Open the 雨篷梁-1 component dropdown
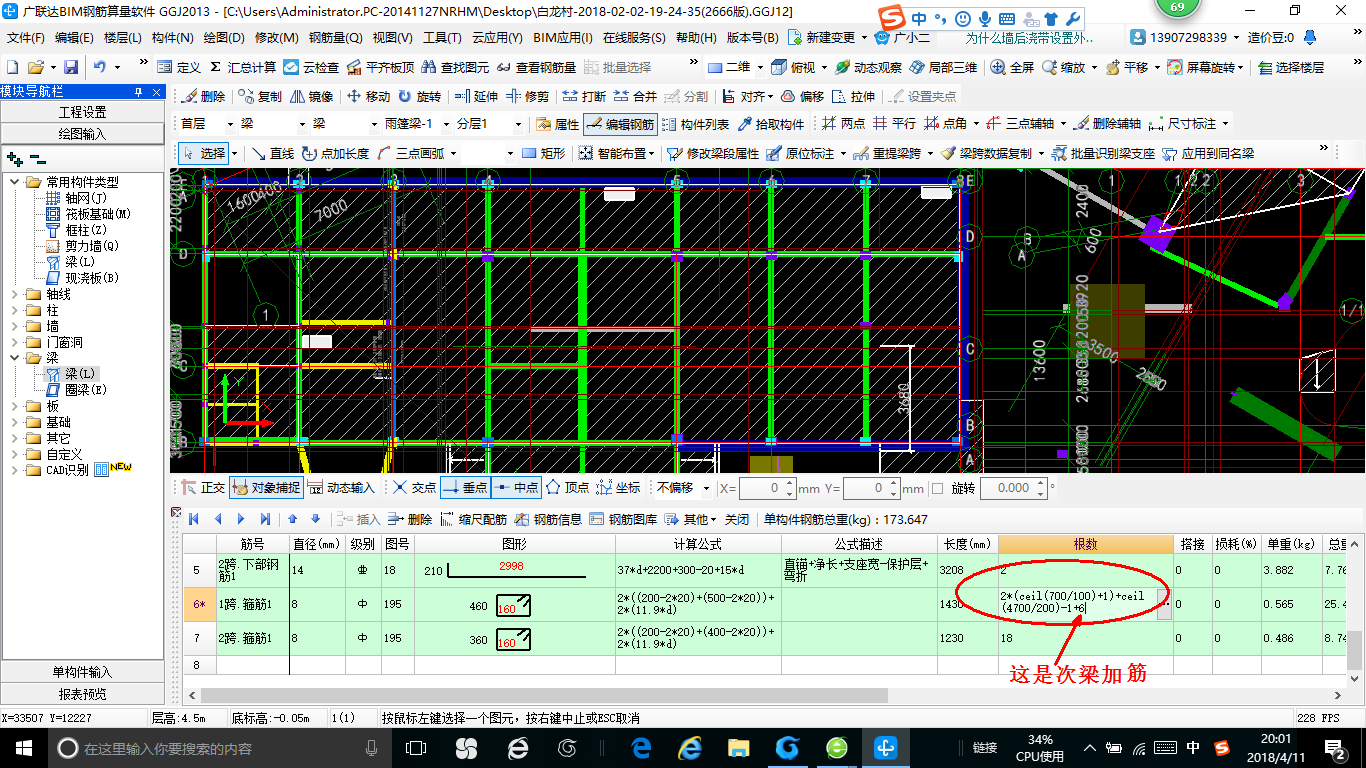This screenshot has width=1366, height=768. tap(445, 124)
